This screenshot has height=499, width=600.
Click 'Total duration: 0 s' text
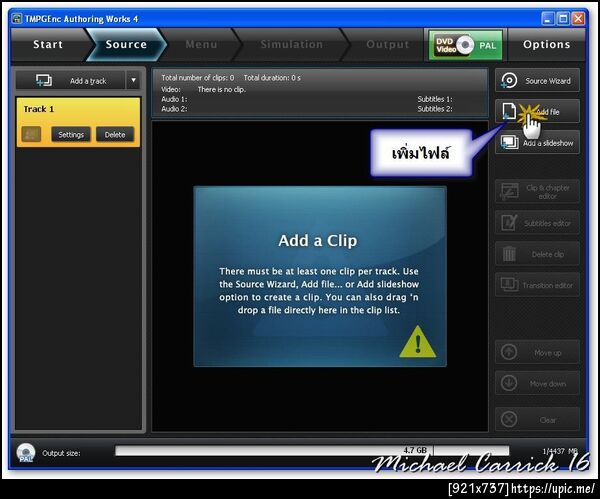(272, 78)
